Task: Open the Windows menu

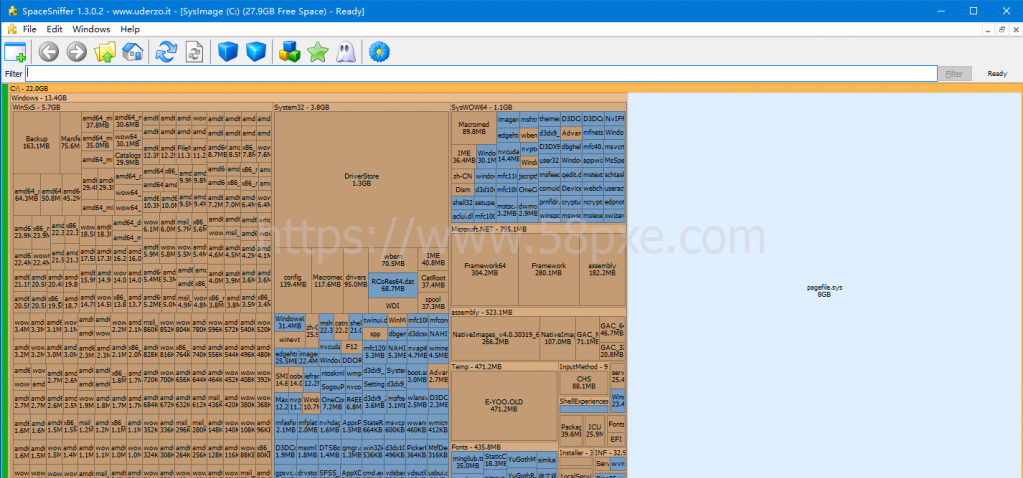Action: [91, 29]
